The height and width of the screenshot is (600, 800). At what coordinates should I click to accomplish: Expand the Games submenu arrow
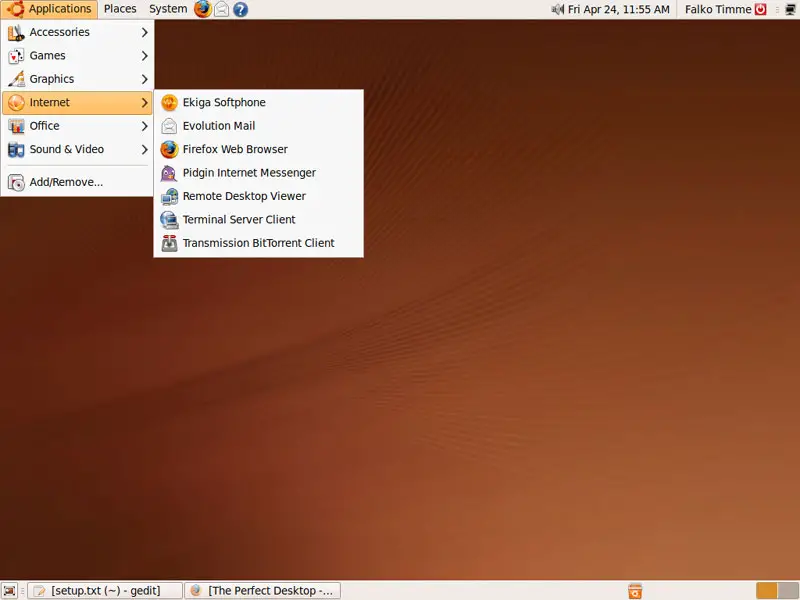pos(144,56)
